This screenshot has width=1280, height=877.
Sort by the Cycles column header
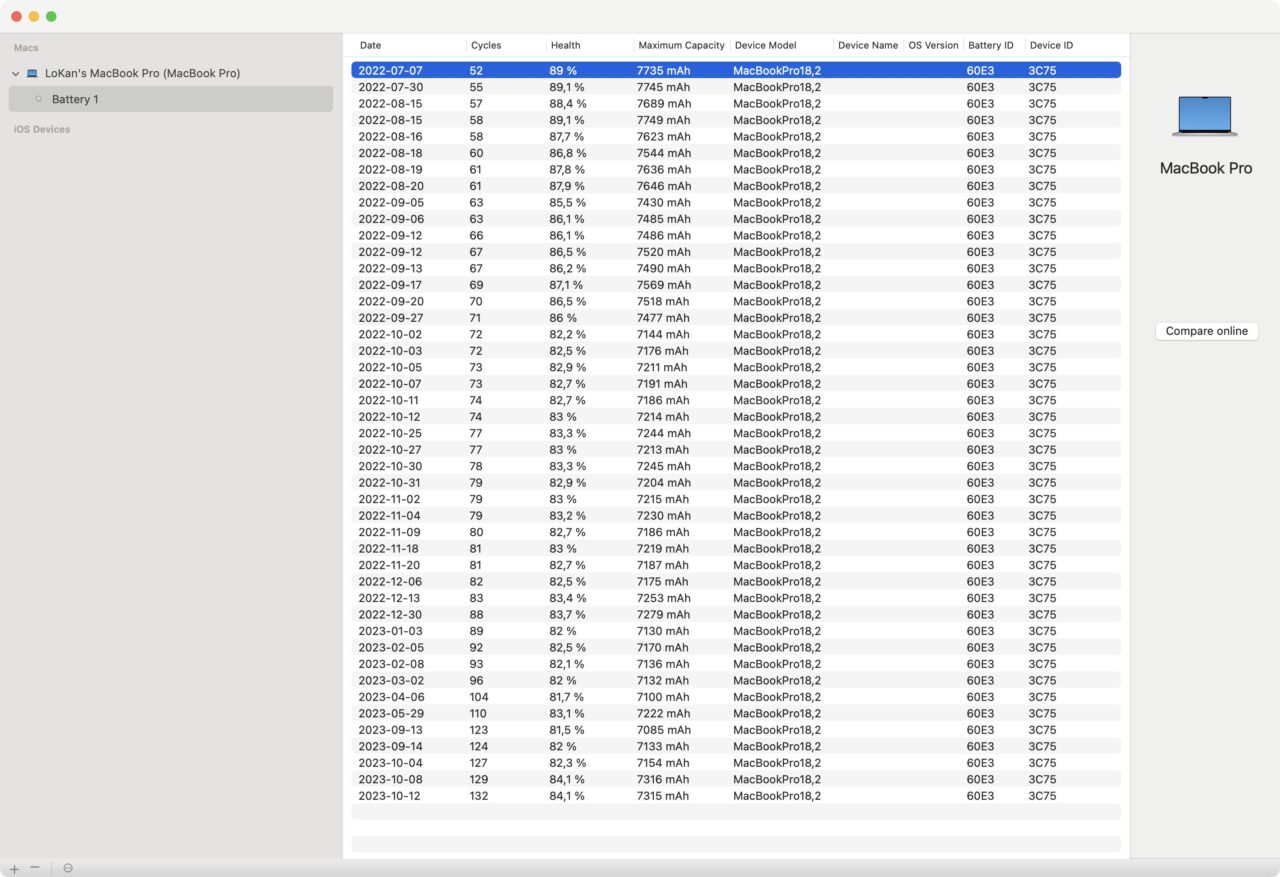click(x=486, y=45)
